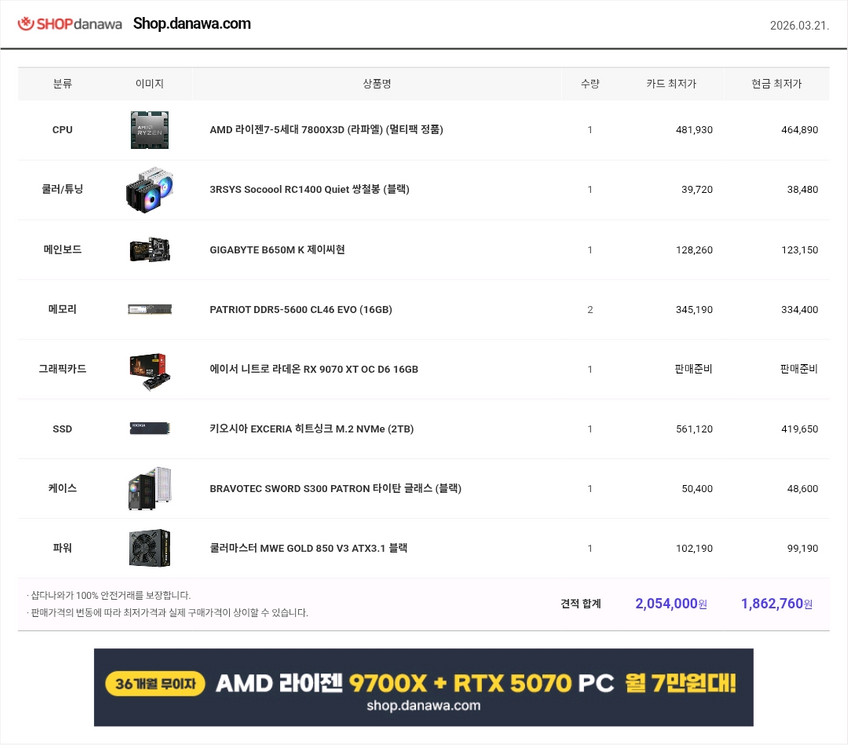Click the AMD Ryzen CPU product image
848x750 pixels.
pos(149,129)
